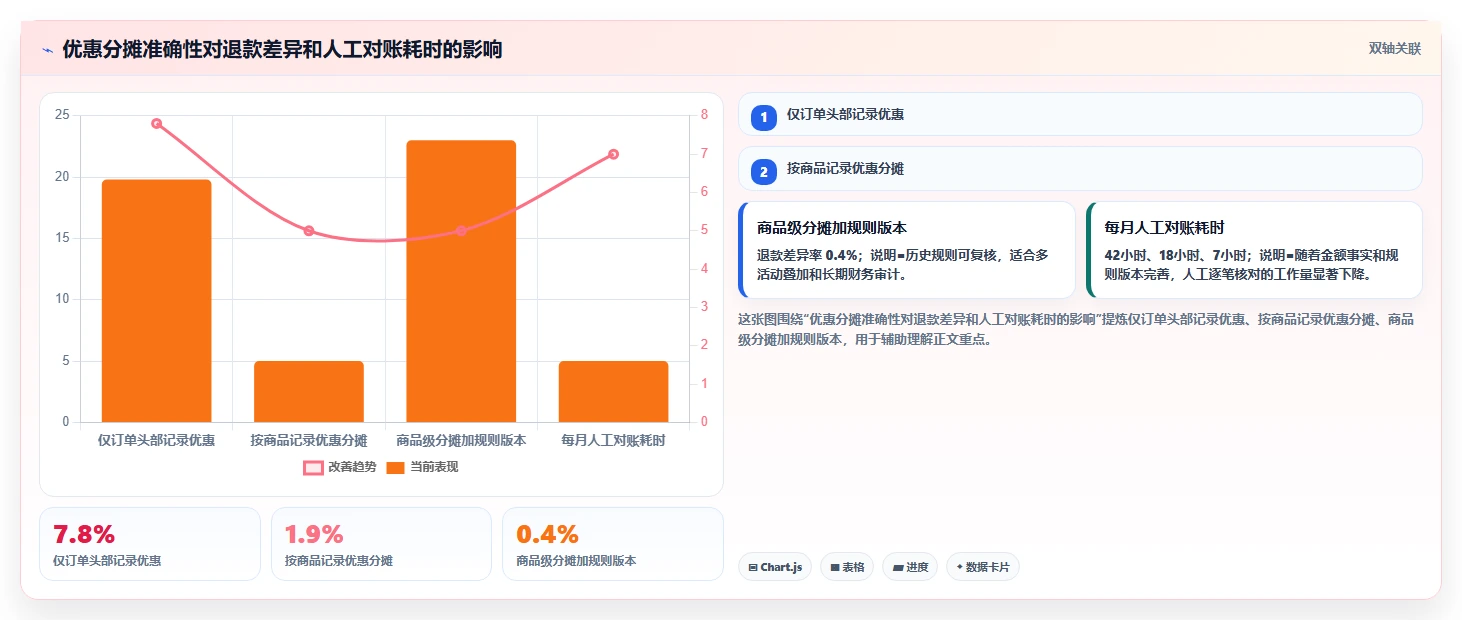Click the orange bar for 每月人工对账耗时
The height and width of the screenshot is (620, 1462).
[613, 391]
